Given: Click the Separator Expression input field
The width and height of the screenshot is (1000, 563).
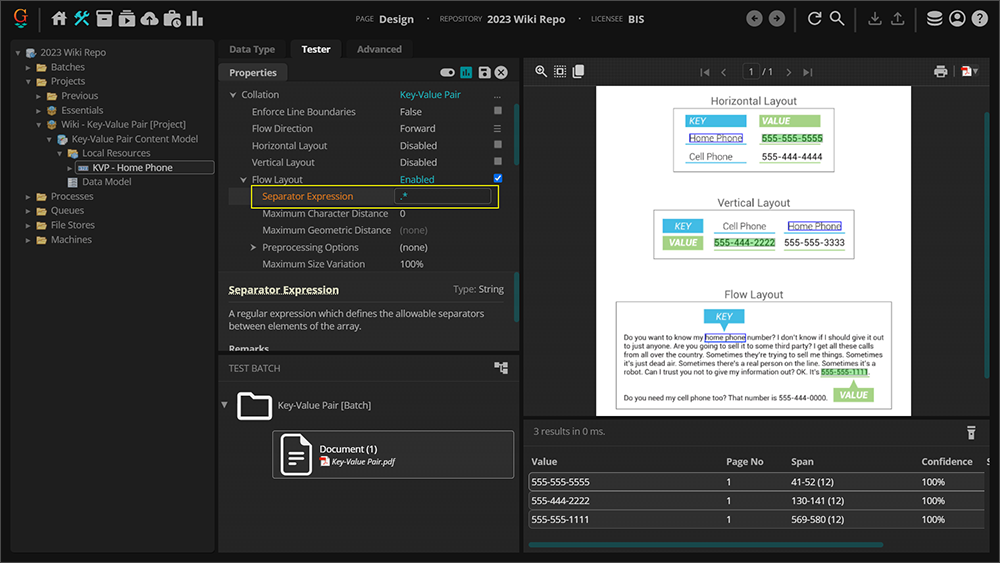Looking at the screenshot, I should pos(443,197).
